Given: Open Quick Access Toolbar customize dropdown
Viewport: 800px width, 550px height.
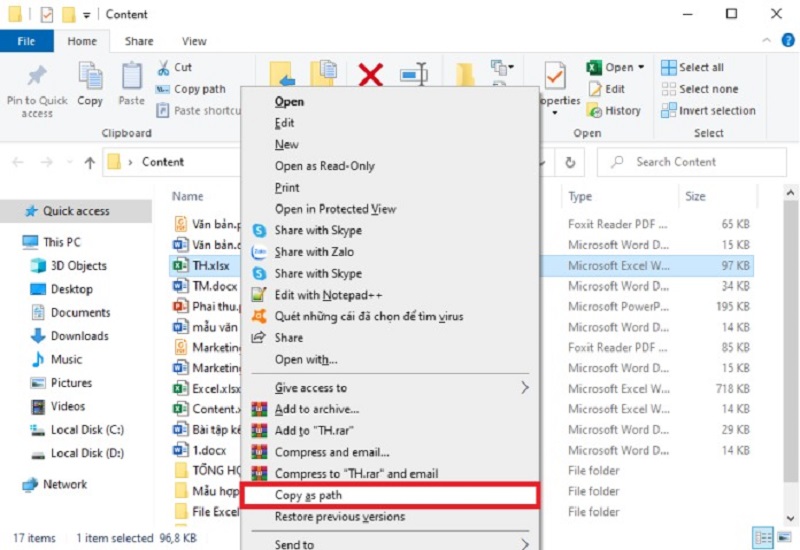Looking at the screenshot, I should pos(87,15).
